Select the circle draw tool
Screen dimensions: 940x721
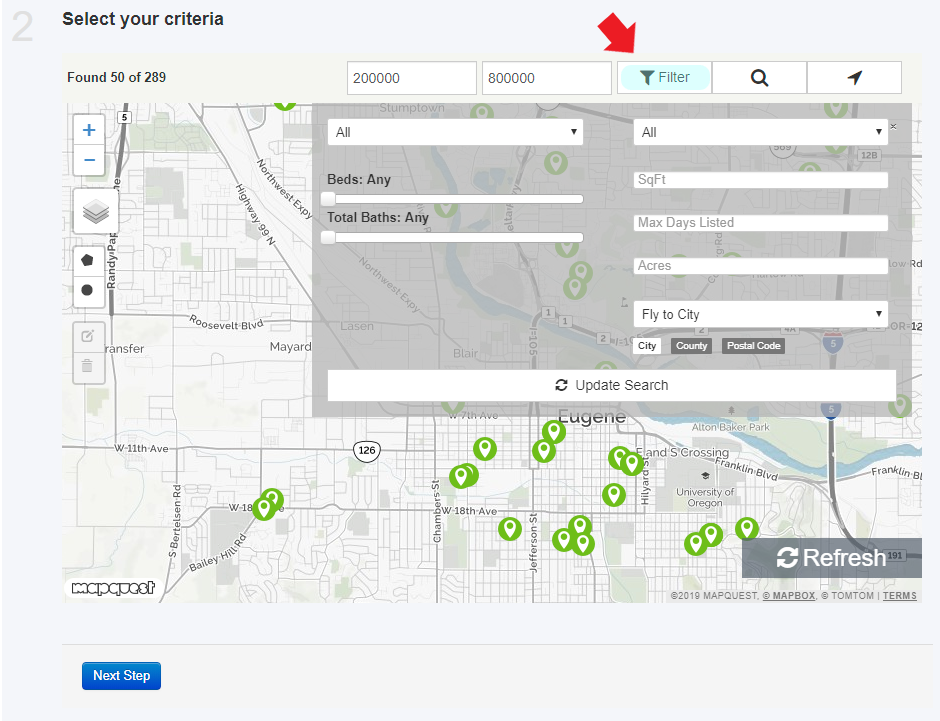point(88,290)
